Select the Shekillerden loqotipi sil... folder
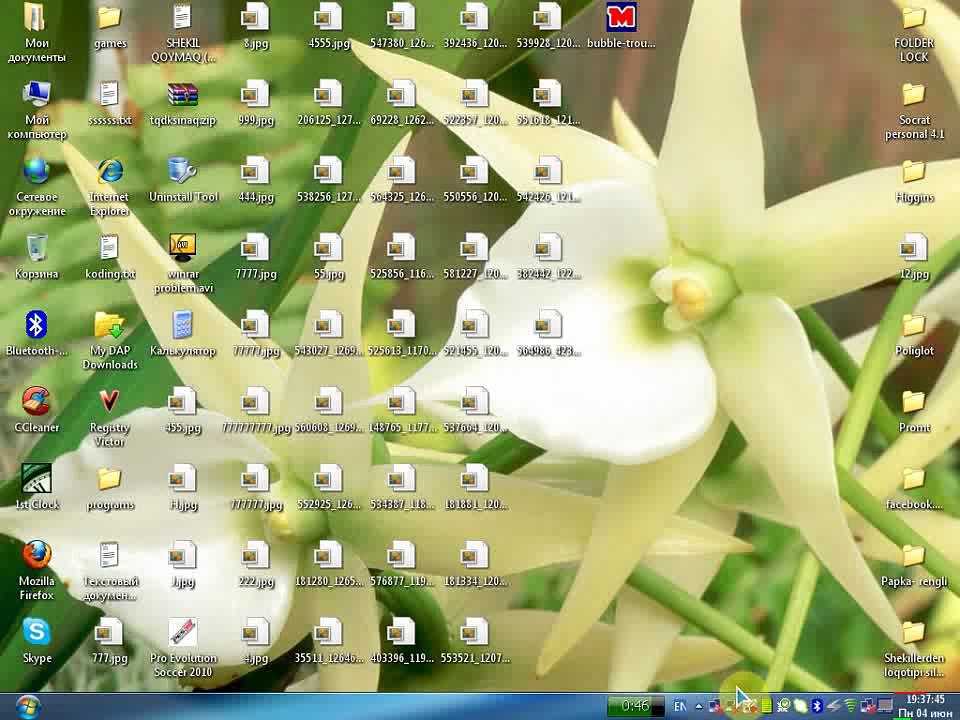960x720 pixels. (x=913, y=632)
